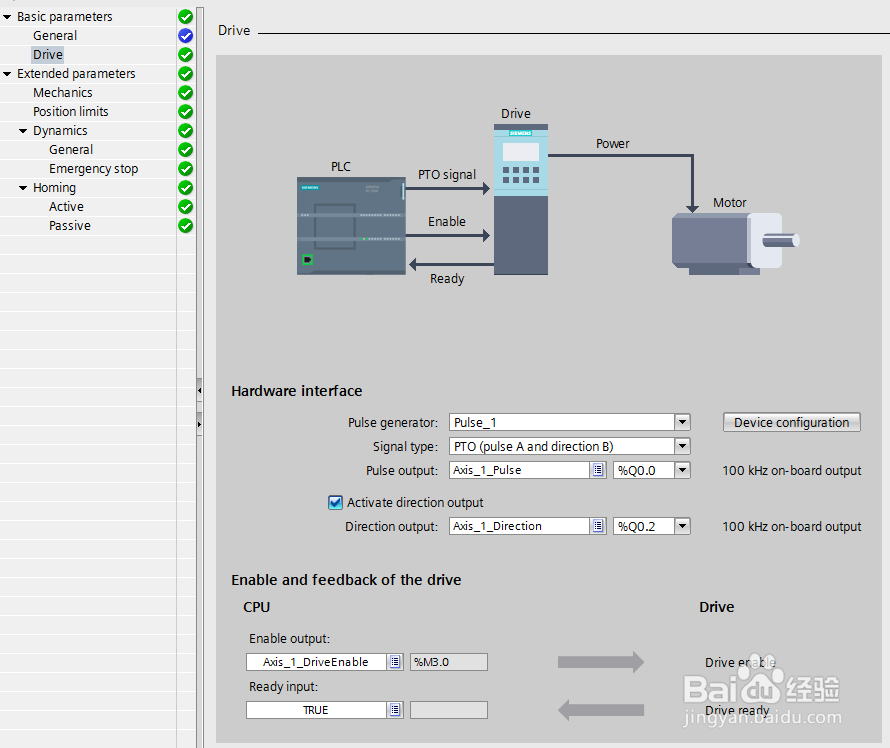
Task: Open the Pulse generator dropdown
Action: 682,422
